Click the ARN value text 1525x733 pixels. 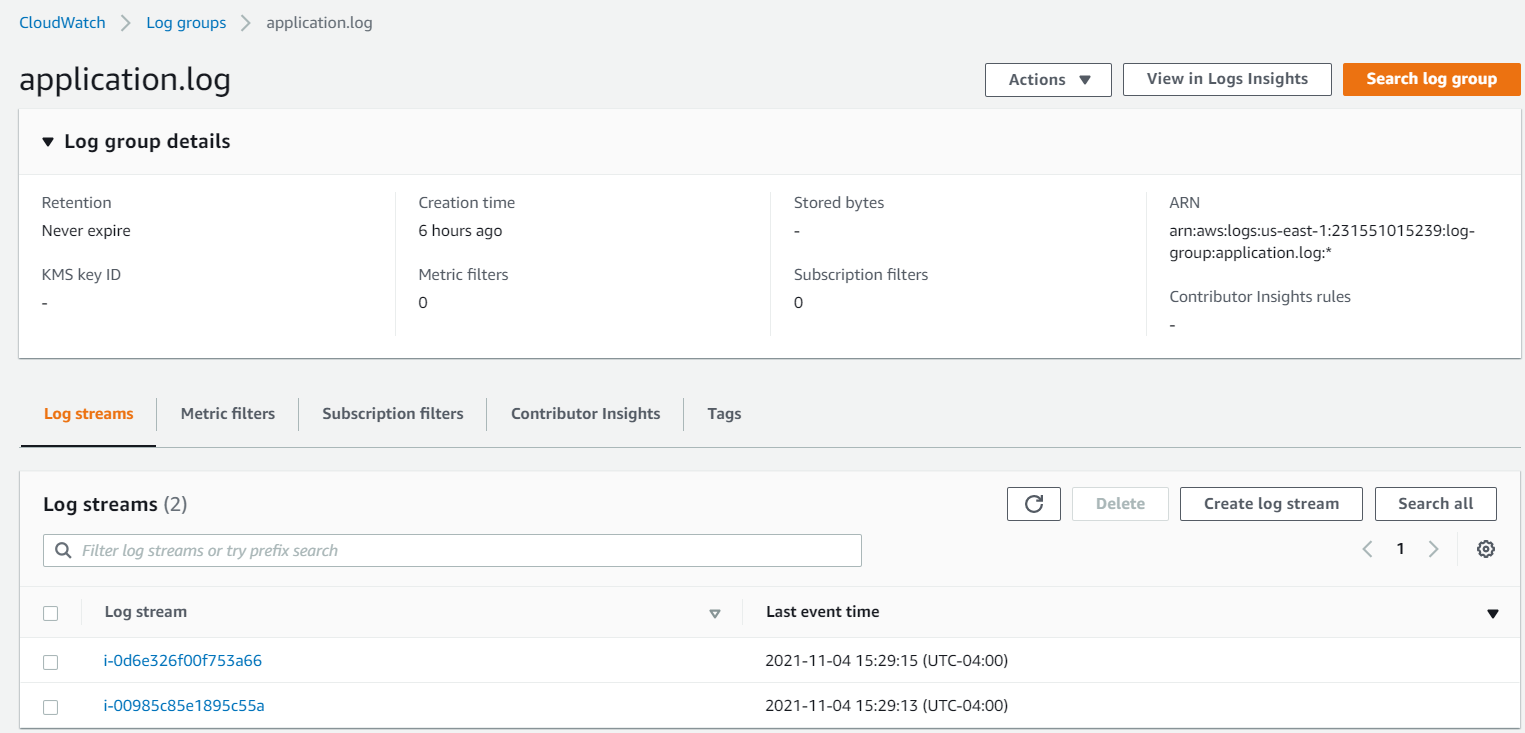[1322, 242]
